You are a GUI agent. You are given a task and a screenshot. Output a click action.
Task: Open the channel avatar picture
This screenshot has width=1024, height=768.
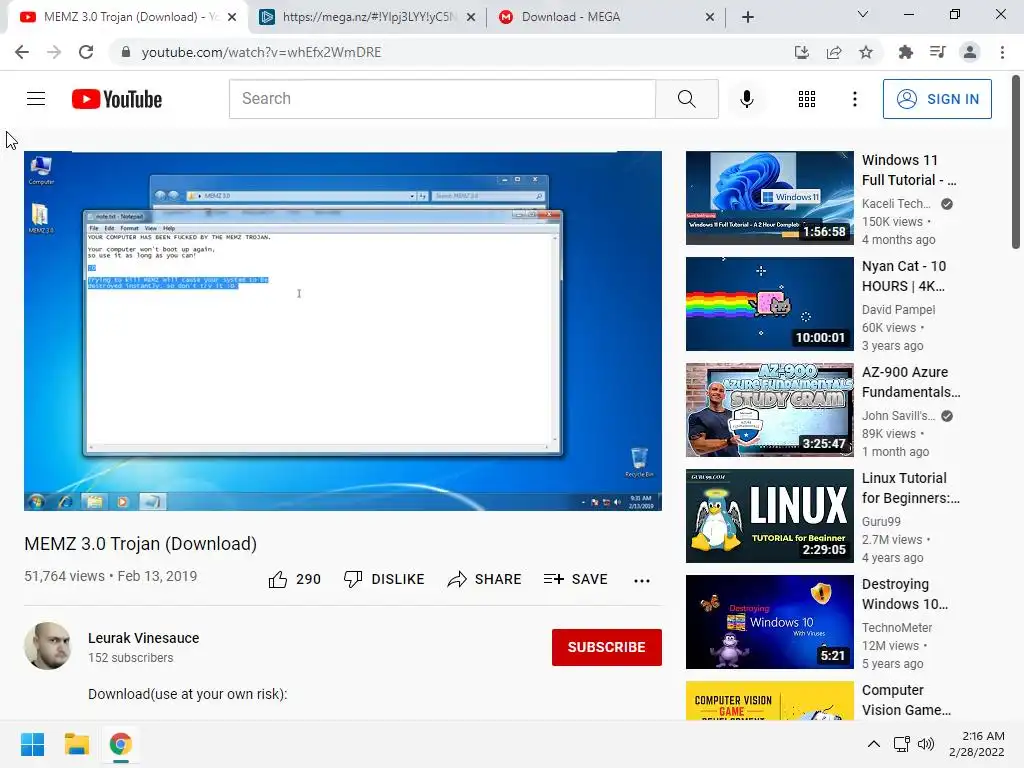coord(48,646)
